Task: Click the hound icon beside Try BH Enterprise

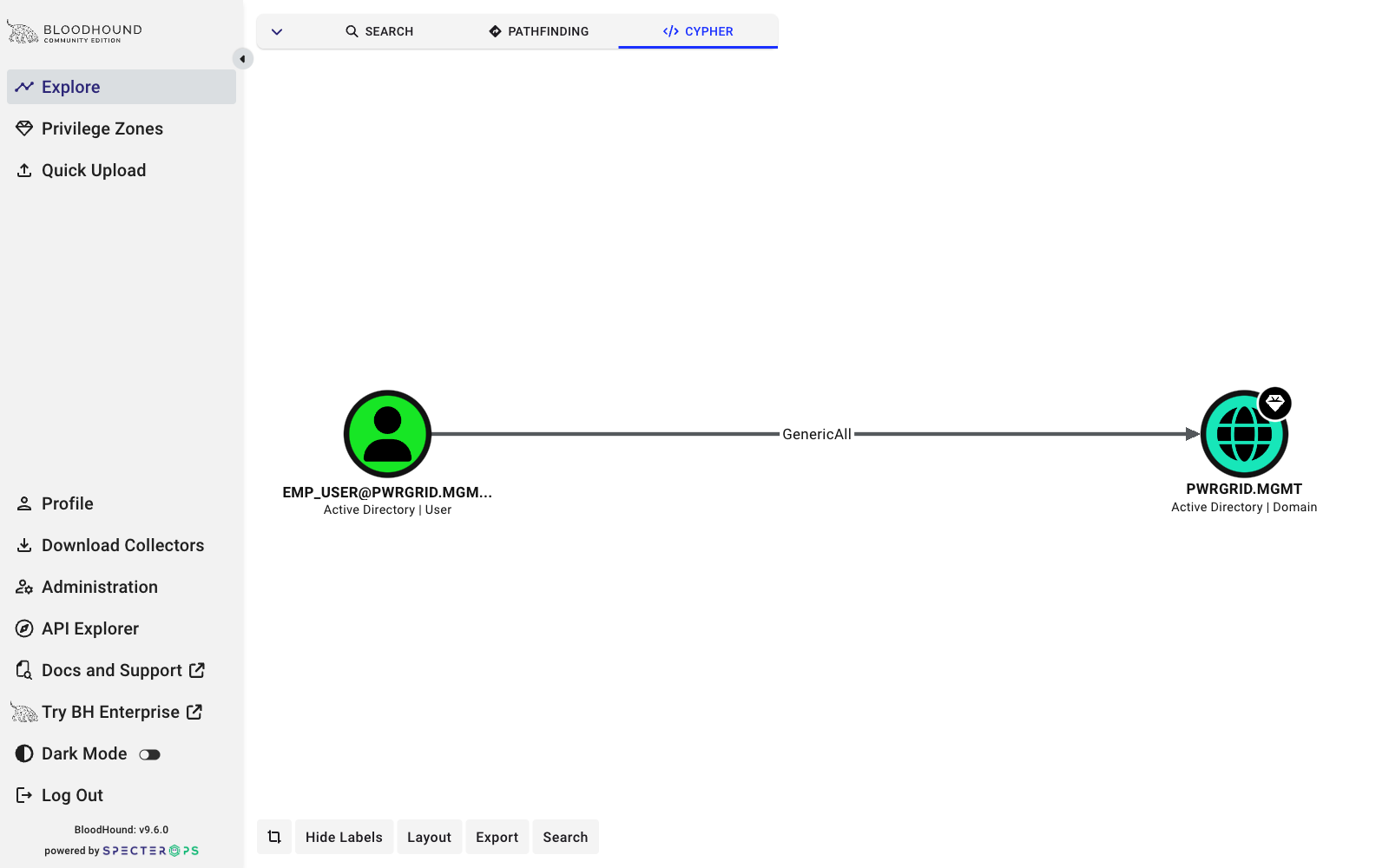Action: 23,712
